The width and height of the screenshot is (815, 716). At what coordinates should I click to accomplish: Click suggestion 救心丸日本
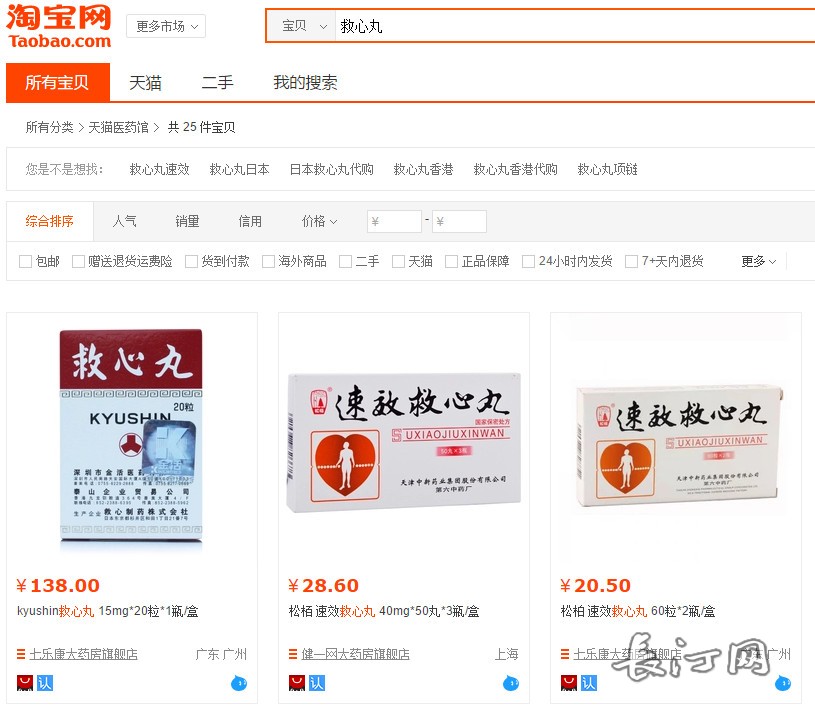point(240,169)
